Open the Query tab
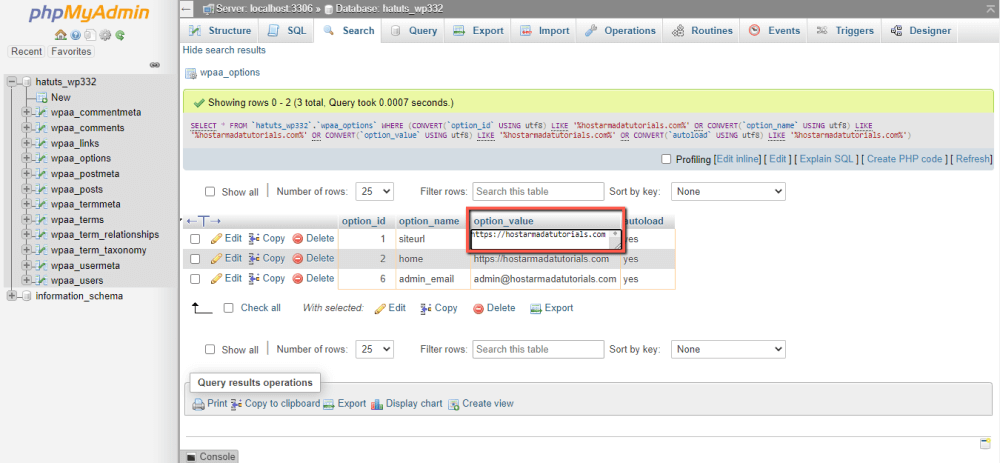 [x=414, y=31]
